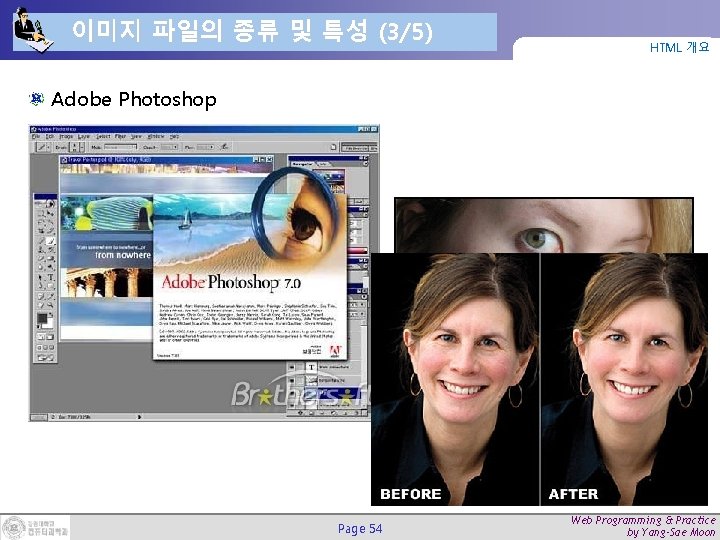The image size is (720, 540).
Task: Select the highlighted Brush tool in toolbox
Action: point(51,241)
